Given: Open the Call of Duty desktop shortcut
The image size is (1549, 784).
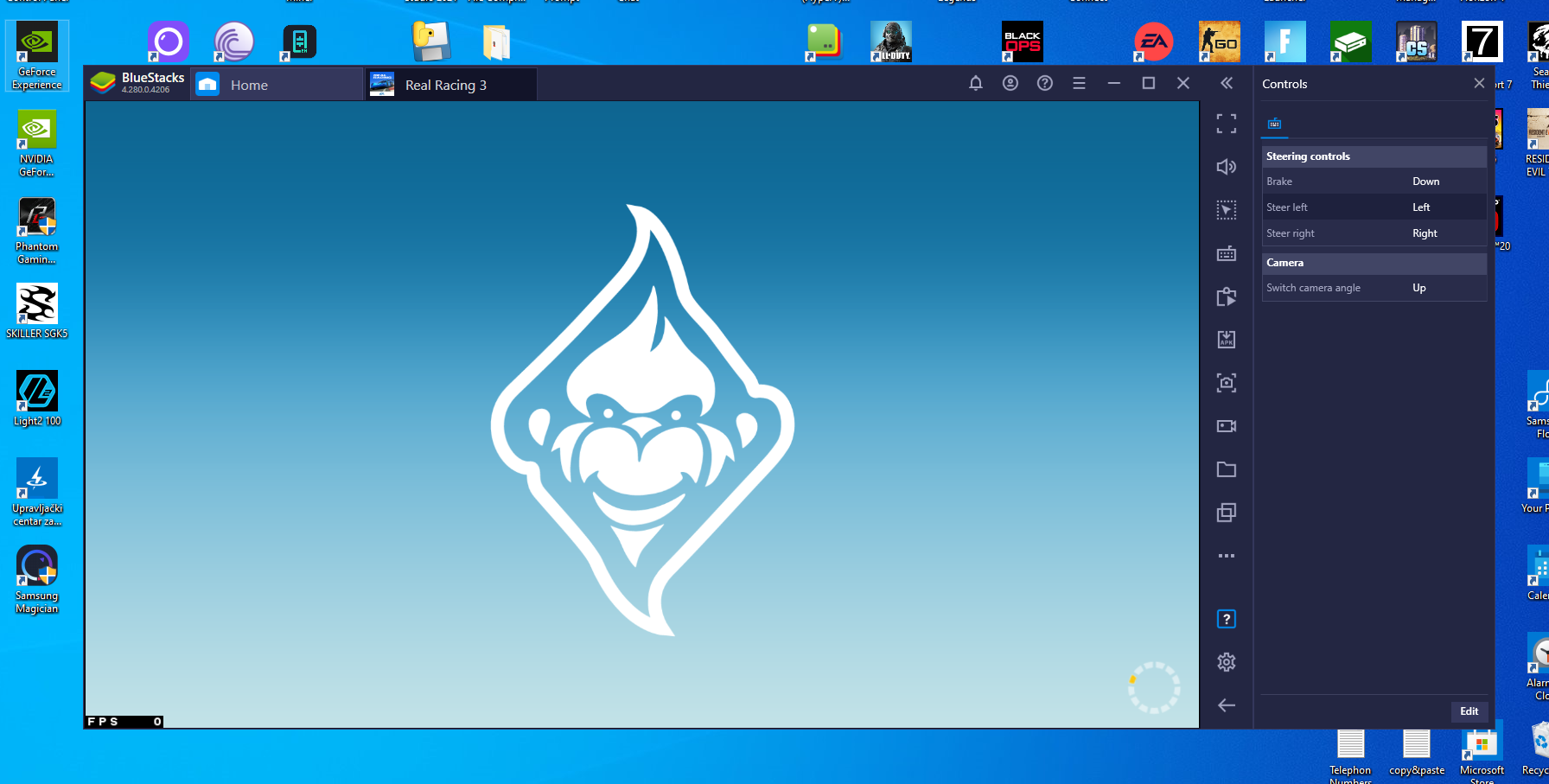Looking at the screenshot, I should coord(890,41).
